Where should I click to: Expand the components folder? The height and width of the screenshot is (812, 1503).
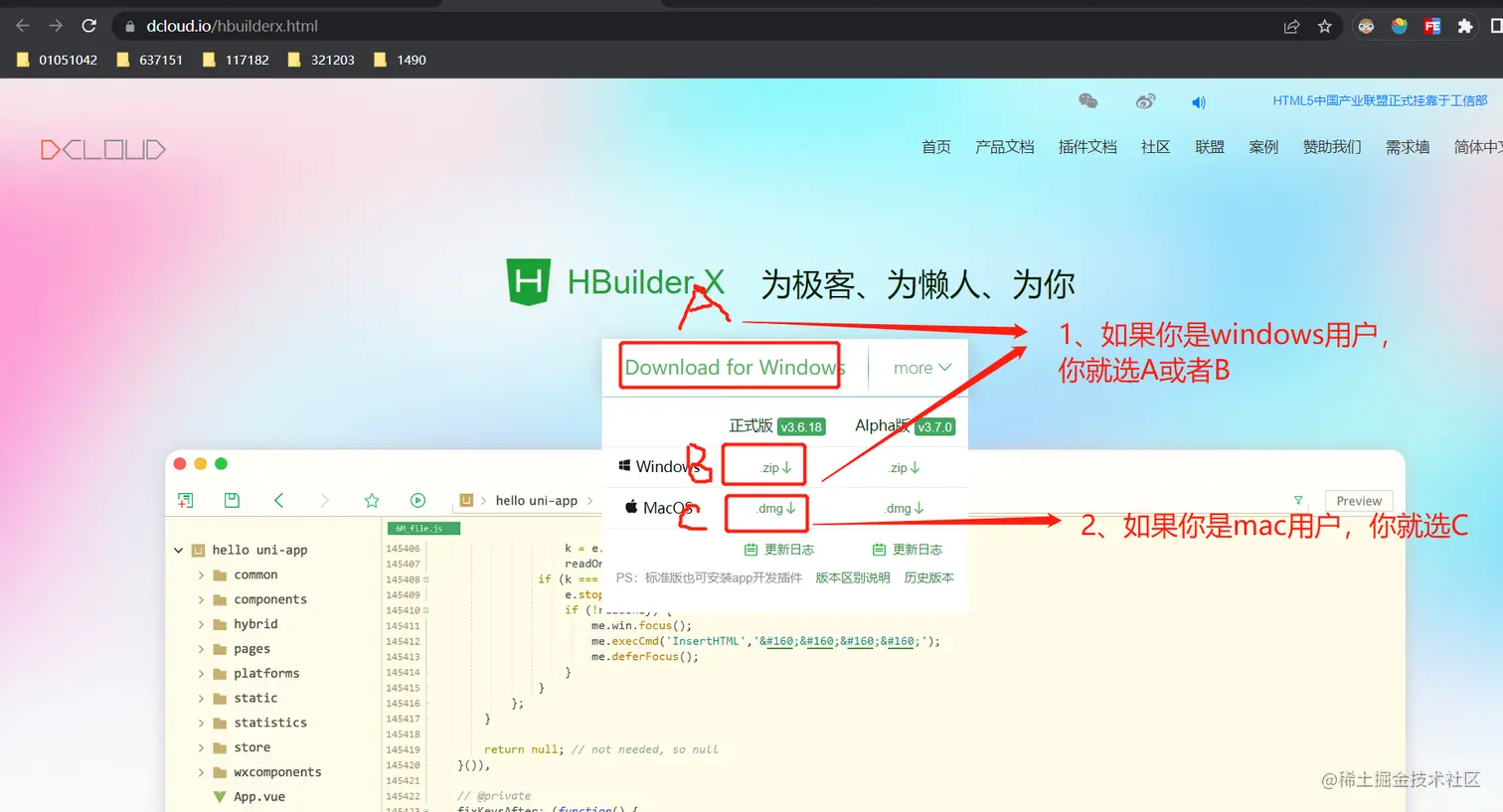[201, 599]
